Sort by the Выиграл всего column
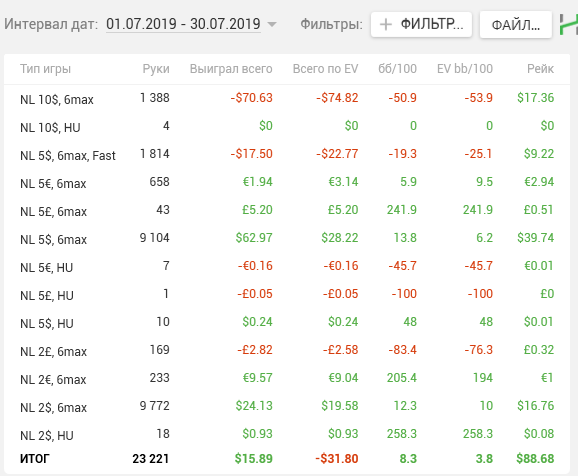578x476 pixels. [x=231, y=69]
